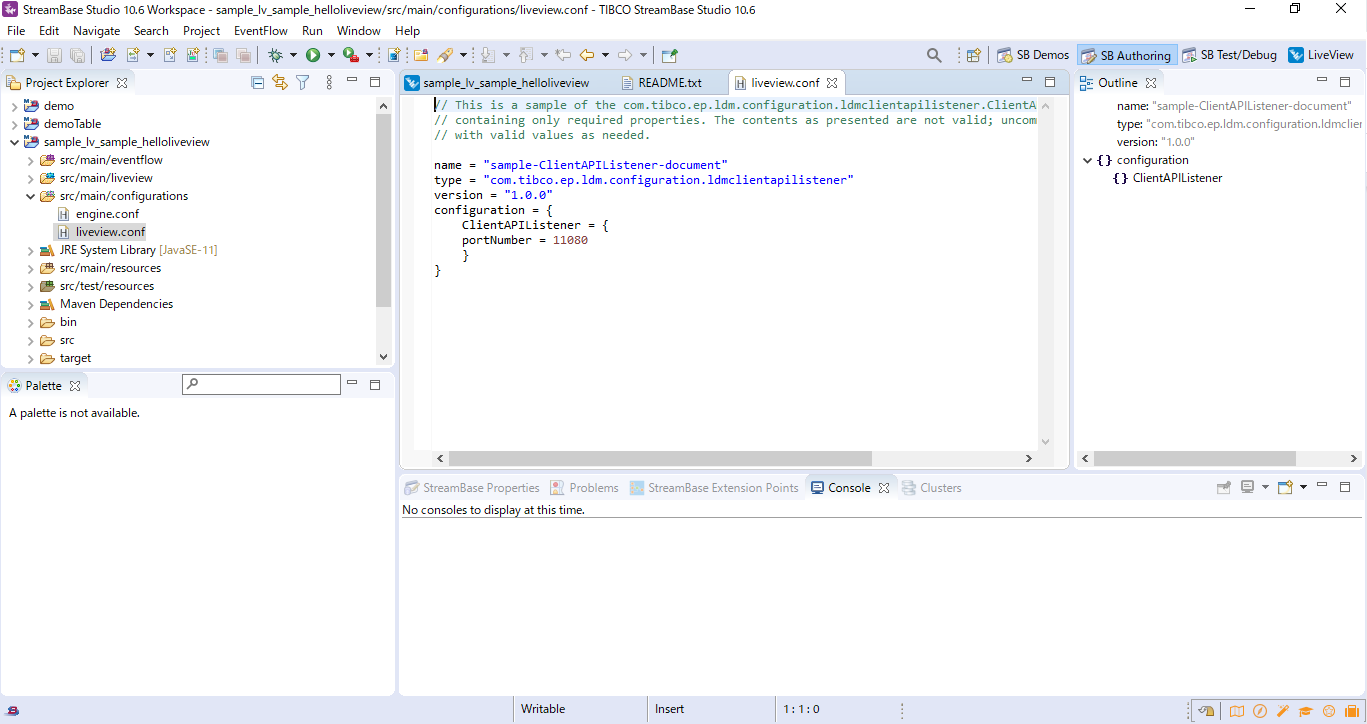Click the graduation cap icon in status bar

click(1306, 711)
